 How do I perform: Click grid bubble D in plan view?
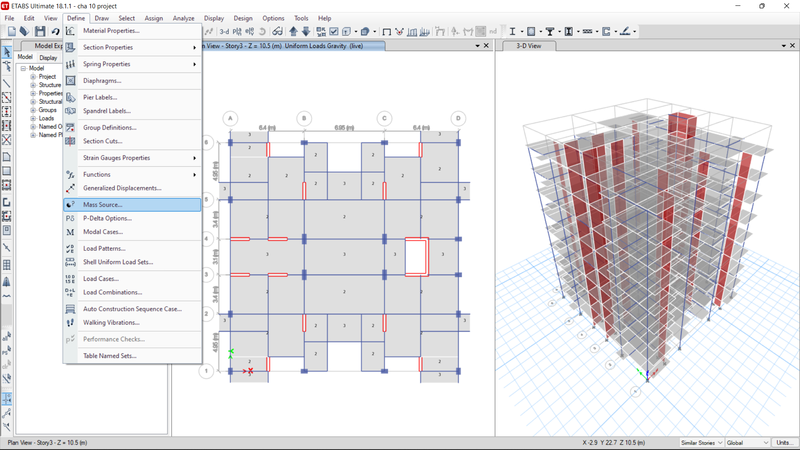click(458, 119)
